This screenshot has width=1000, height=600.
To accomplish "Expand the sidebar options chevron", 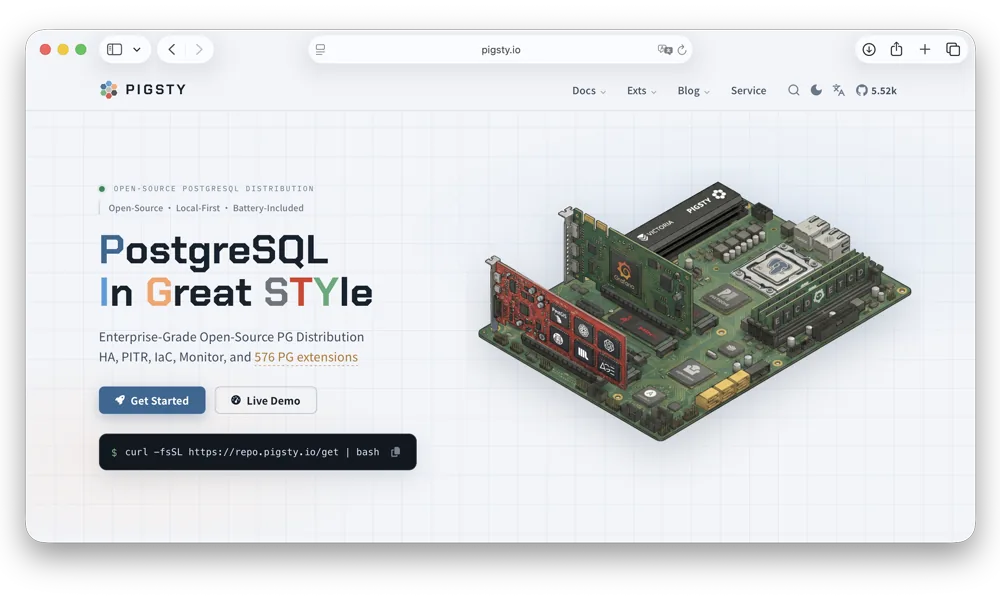I will (136, 49).
